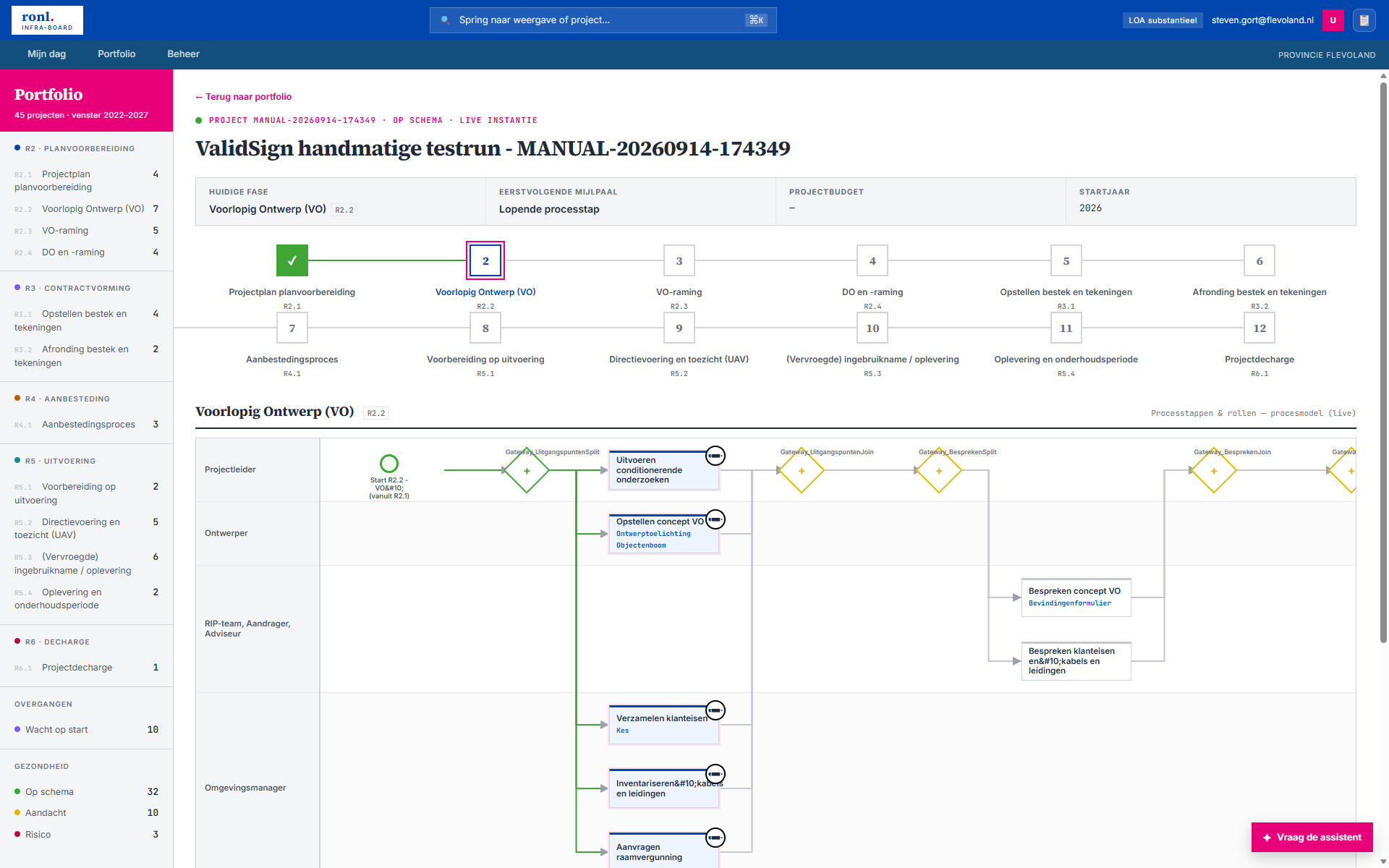Click status marker on Uitvoeren conditionerende onderzoeken

click(x=715, y=456)
